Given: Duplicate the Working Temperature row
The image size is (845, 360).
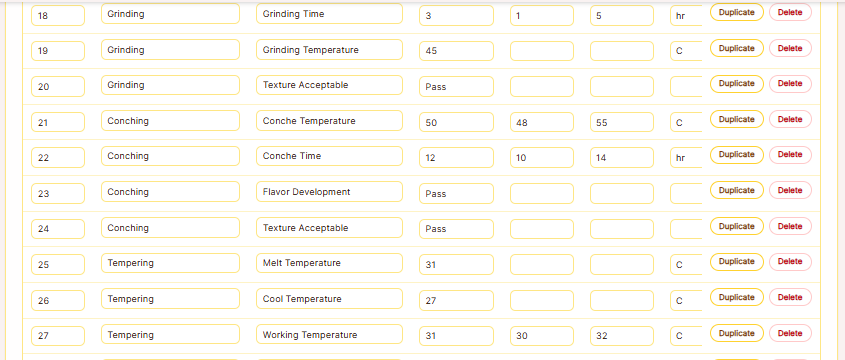Looking at the screenshot, I should [x=737, y=333].
